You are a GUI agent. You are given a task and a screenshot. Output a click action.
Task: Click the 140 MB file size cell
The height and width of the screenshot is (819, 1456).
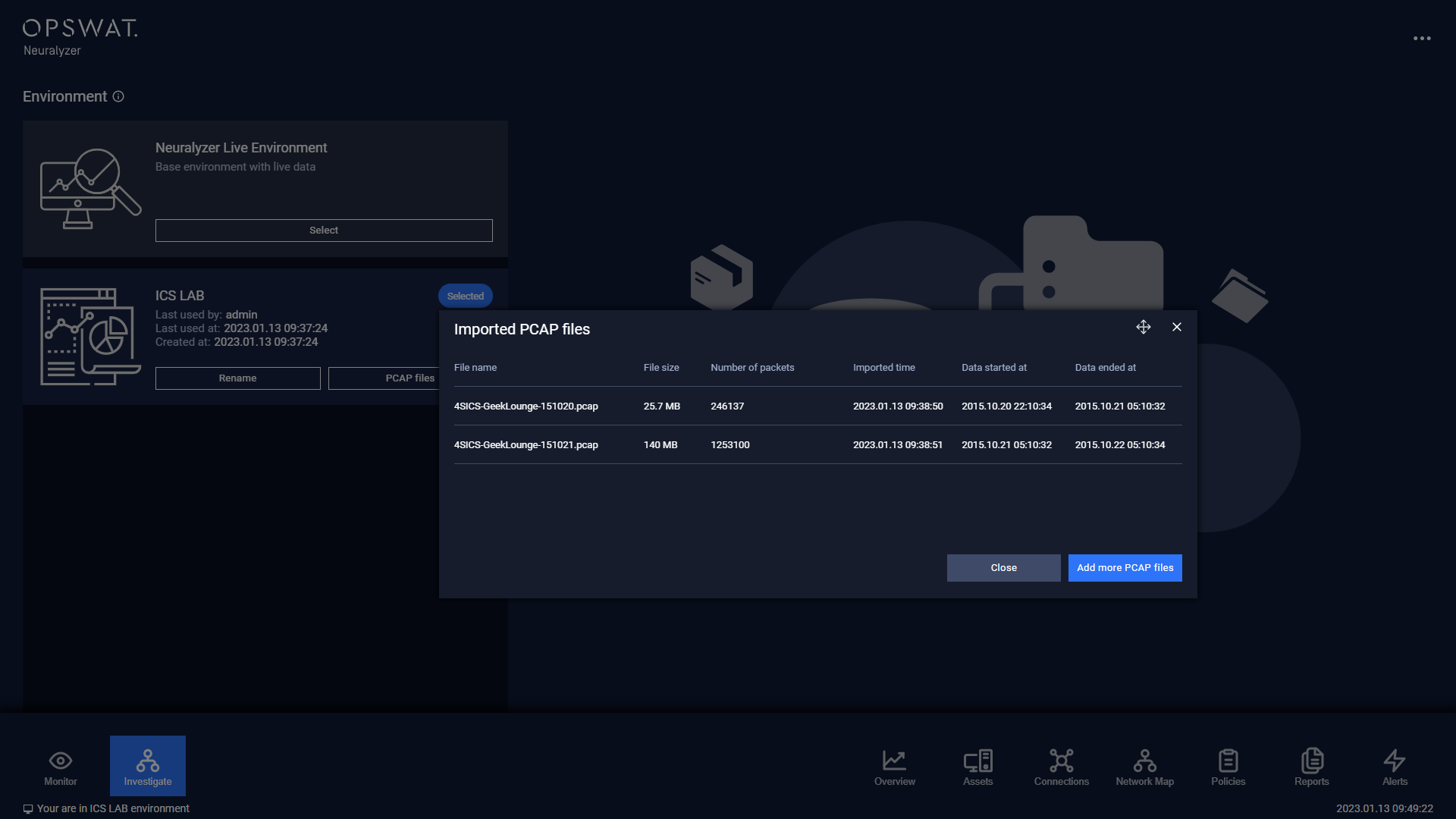tap(661, 445)
